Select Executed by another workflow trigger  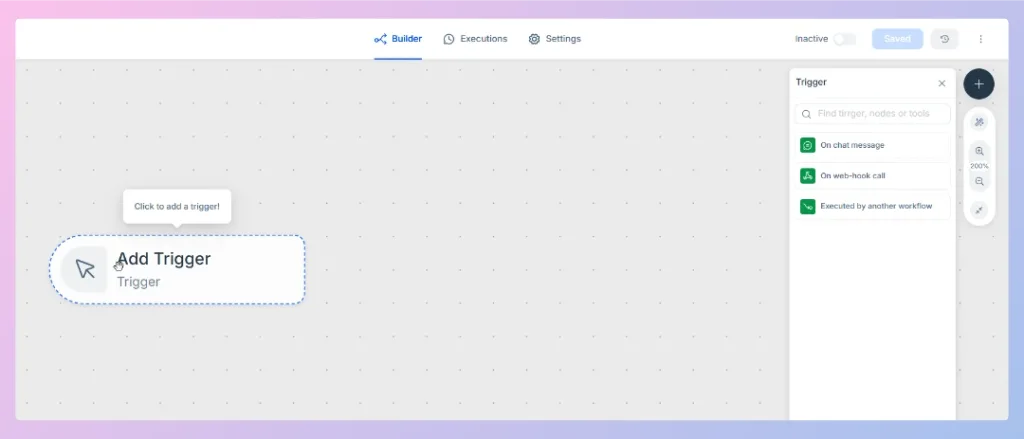[872, 206]
